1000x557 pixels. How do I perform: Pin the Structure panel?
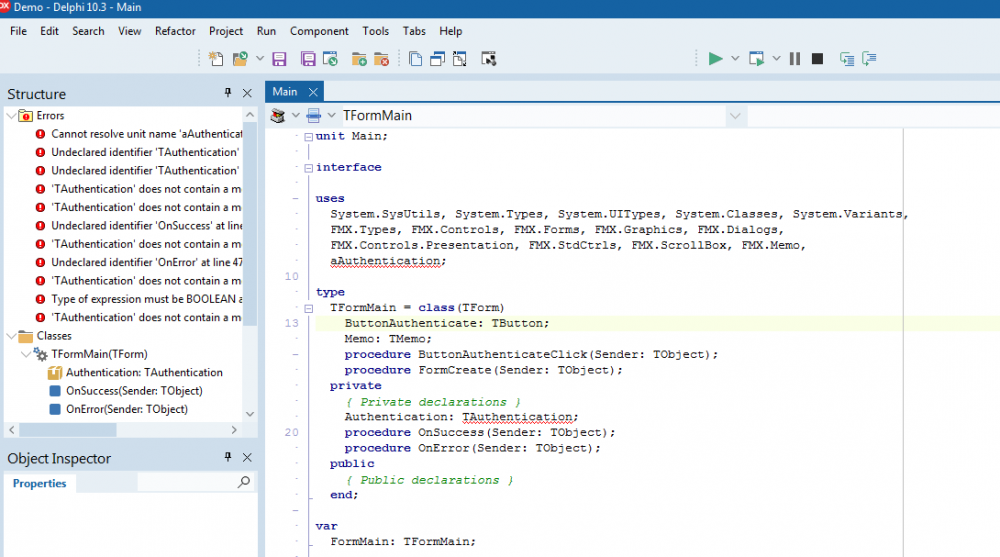coord(228,93)
